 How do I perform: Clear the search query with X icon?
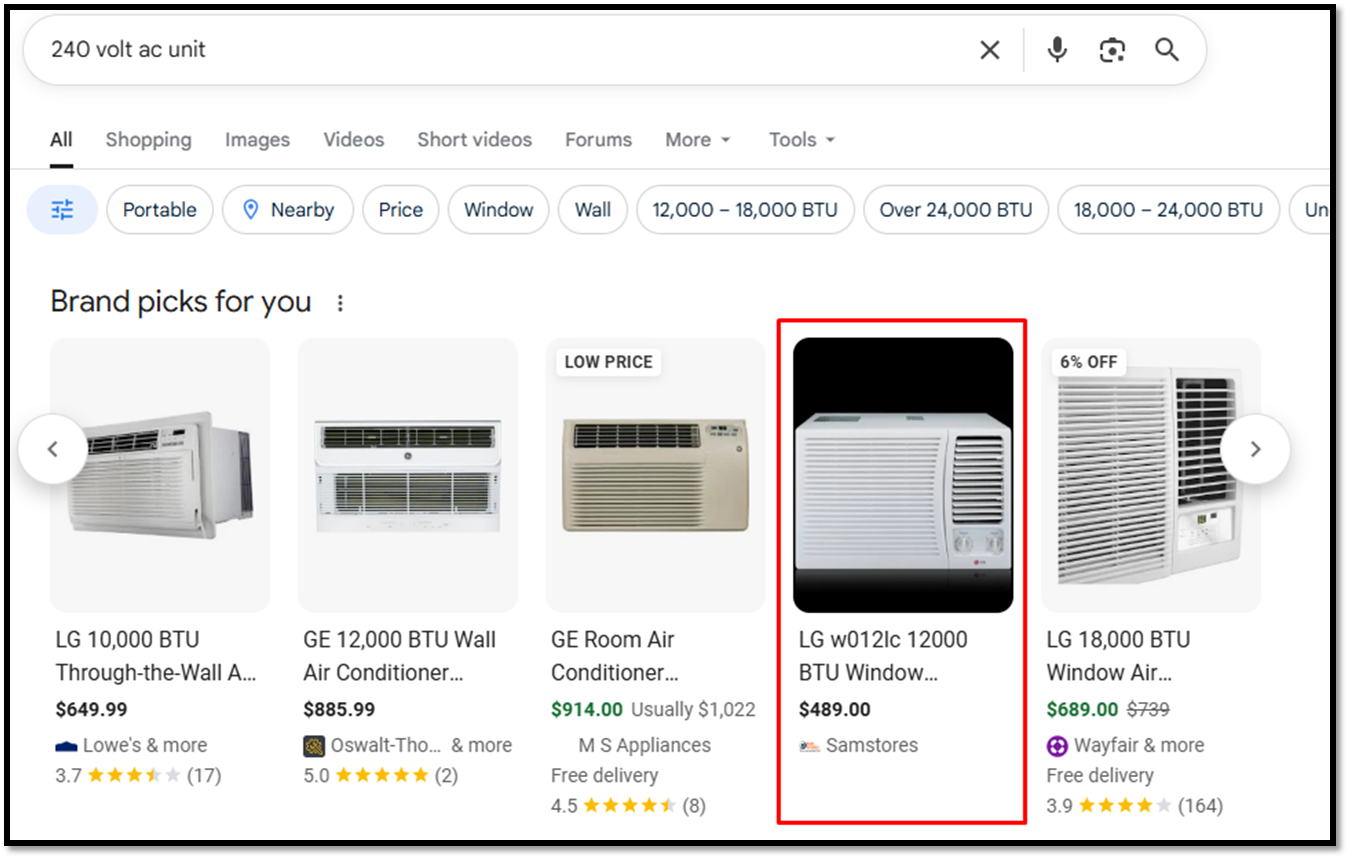(989, 50)
